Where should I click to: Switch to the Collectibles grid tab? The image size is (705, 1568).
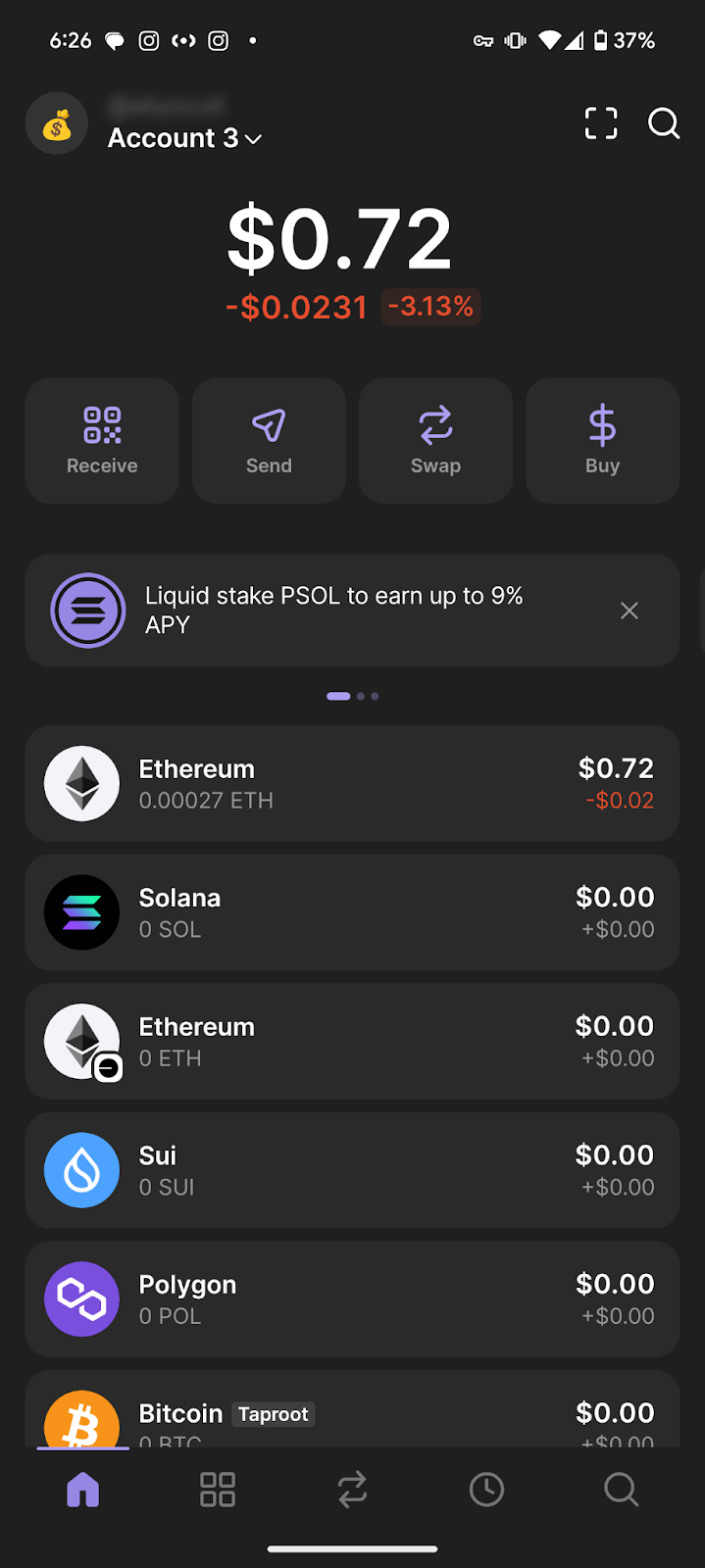218,1490
